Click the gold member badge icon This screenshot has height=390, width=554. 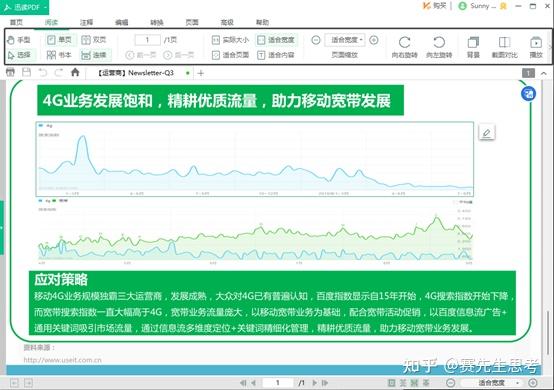(503, 6)
